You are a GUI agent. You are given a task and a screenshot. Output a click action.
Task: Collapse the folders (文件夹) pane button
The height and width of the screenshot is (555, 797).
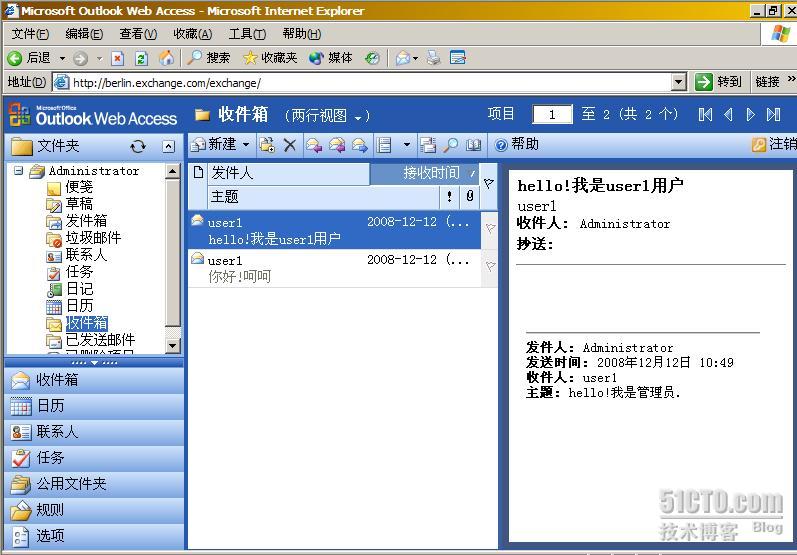168,146
